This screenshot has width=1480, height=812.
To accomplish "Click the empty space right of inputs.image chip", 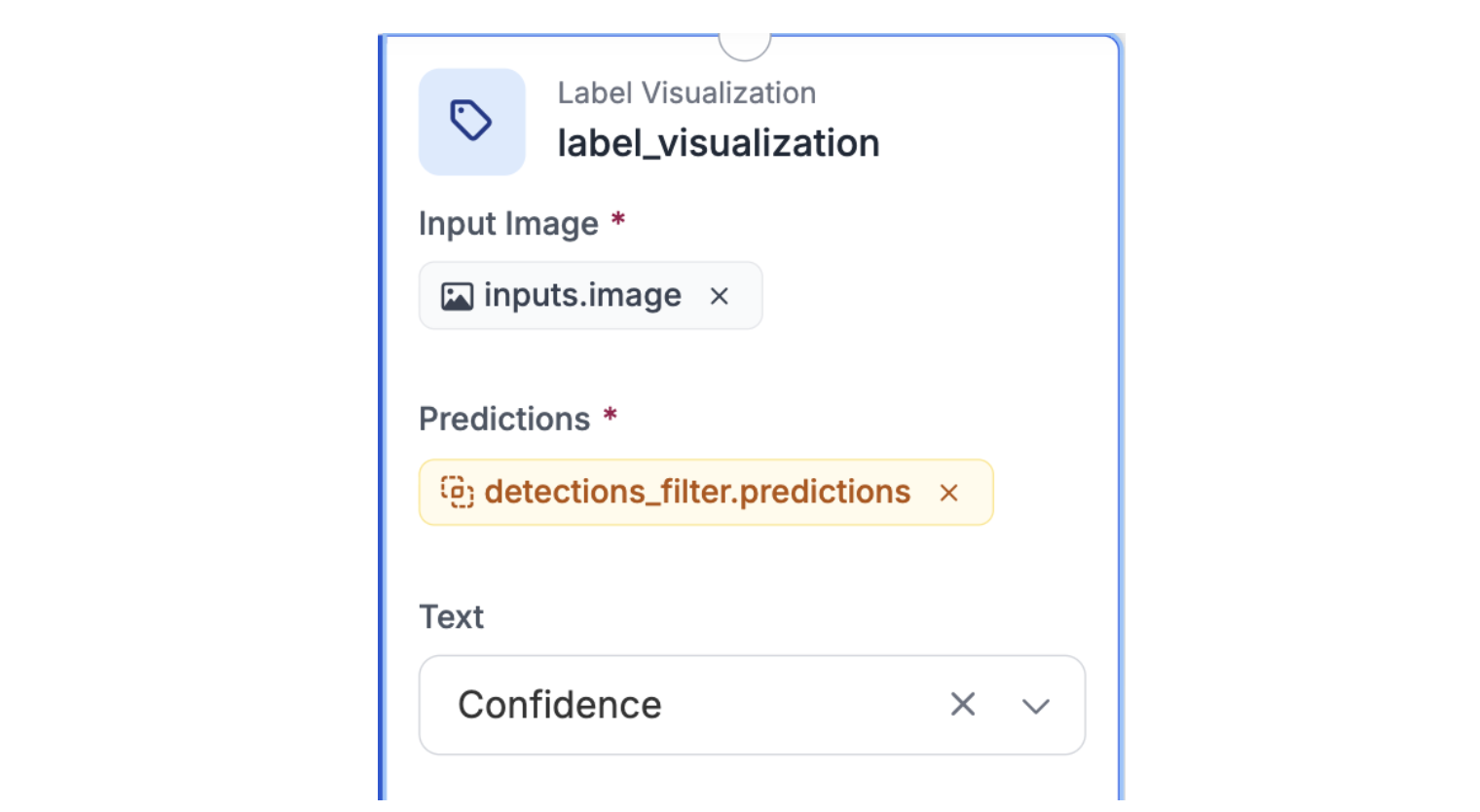I will [x=925, y=295].
